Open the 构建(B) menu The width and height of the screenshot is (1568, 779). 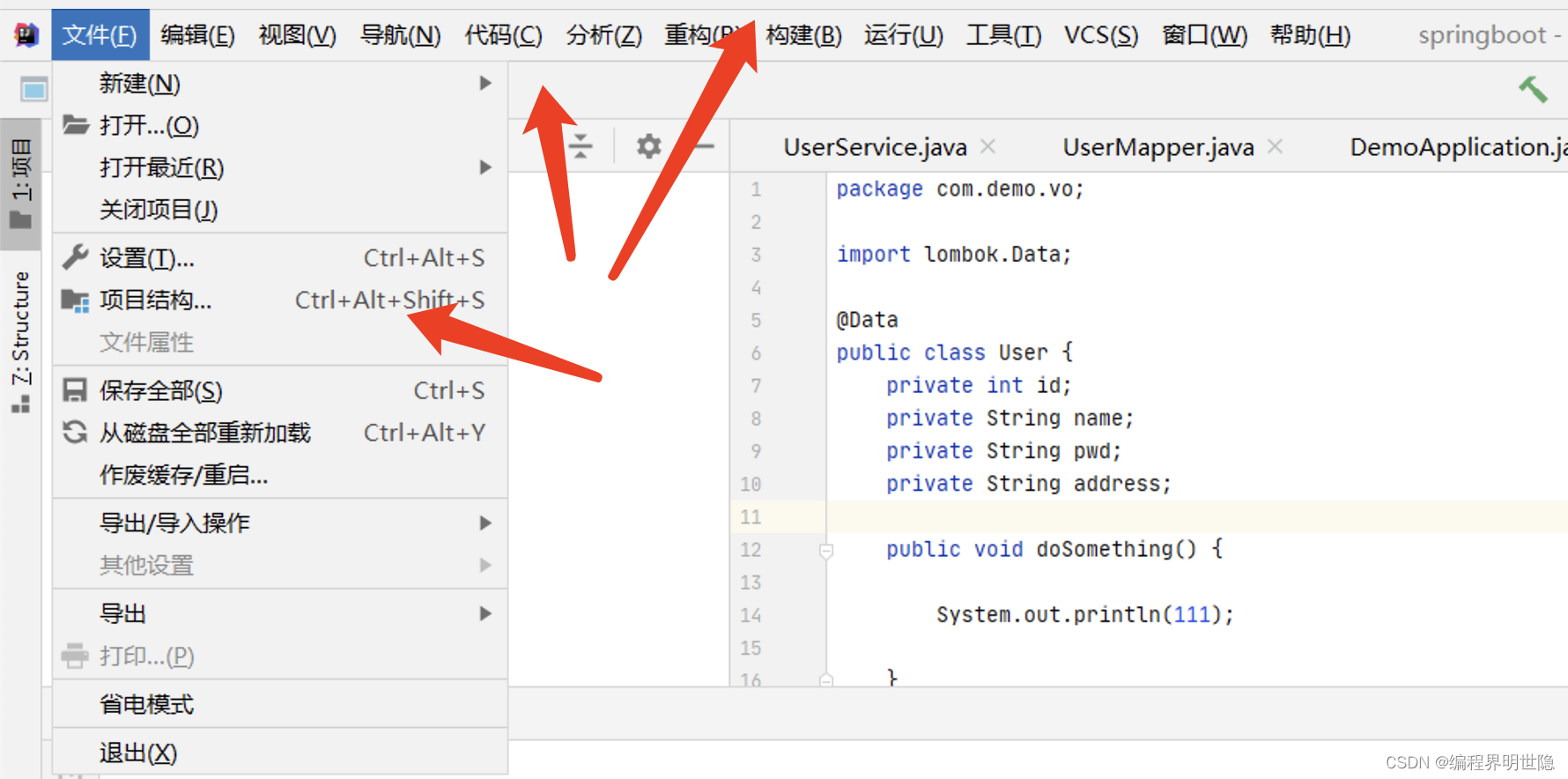(x=804, y=35)
